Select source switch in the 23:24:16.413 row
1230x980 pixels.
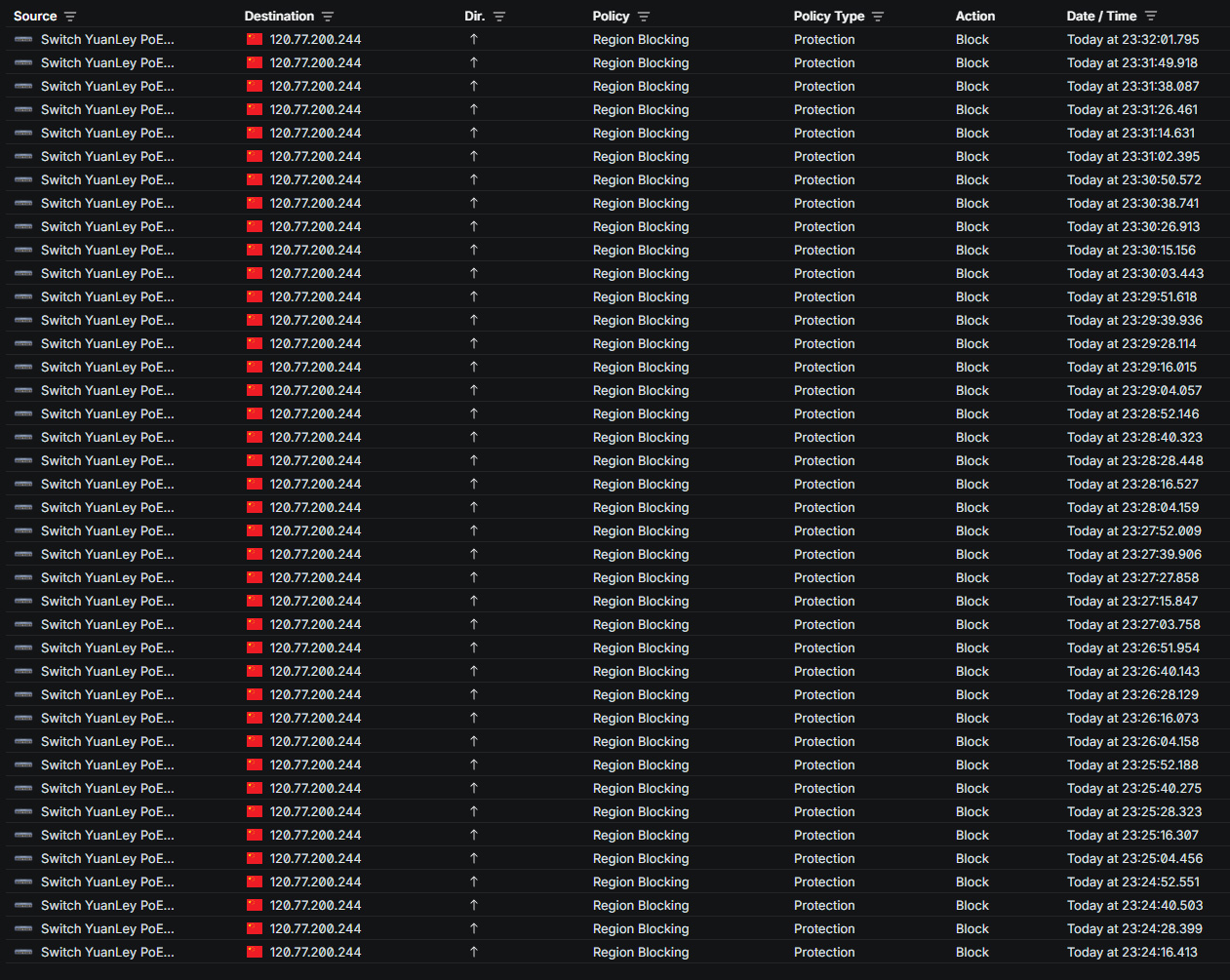(107, 953)
